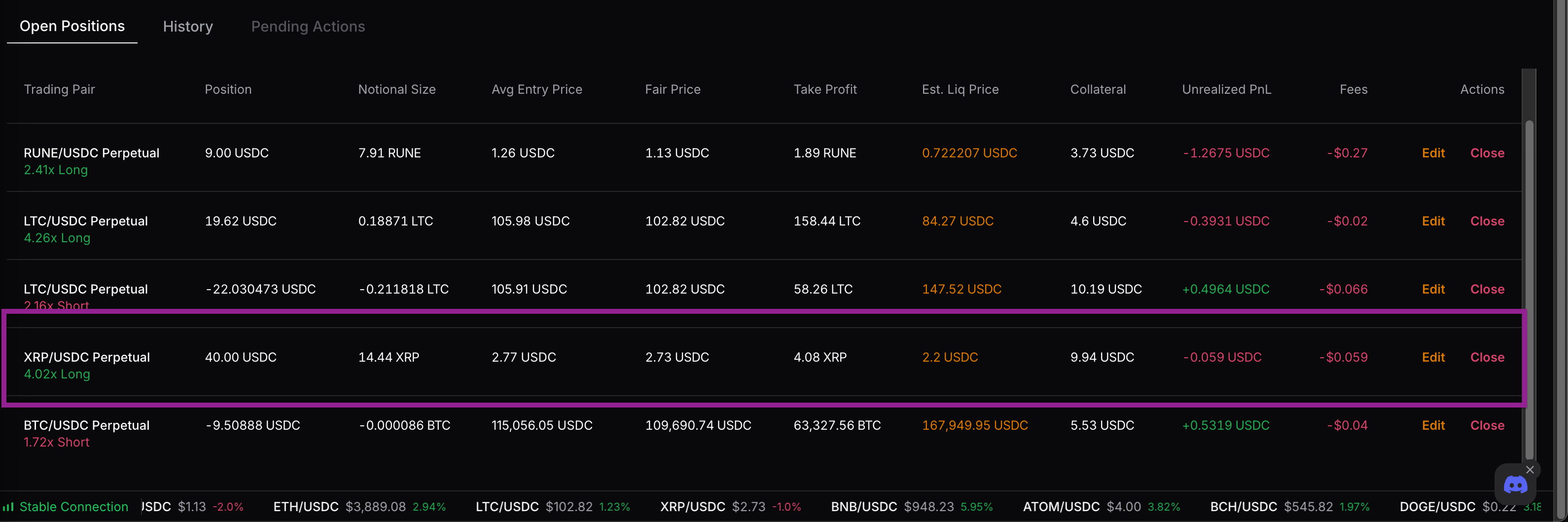This screenshot has height=522, width=1568.
Task: Edit the LTC/USDC 4.26x Long position
Action: [1432, 221]
